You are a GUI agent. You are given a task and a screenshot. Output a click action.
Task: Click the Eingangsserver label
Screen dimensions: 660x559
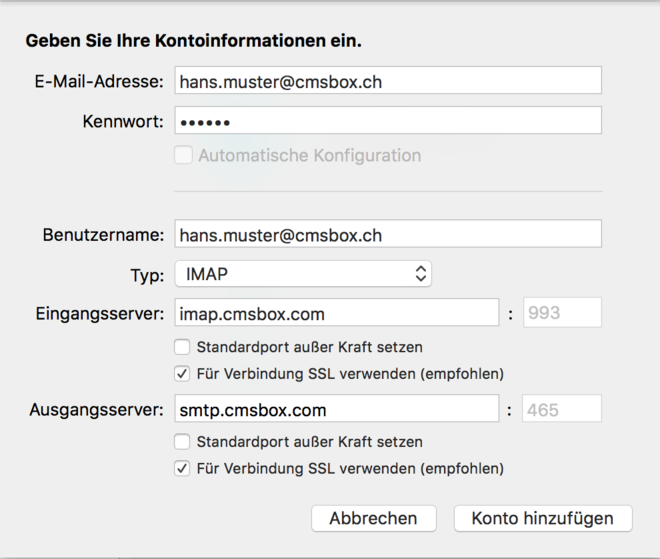click(x=99, y=314)
